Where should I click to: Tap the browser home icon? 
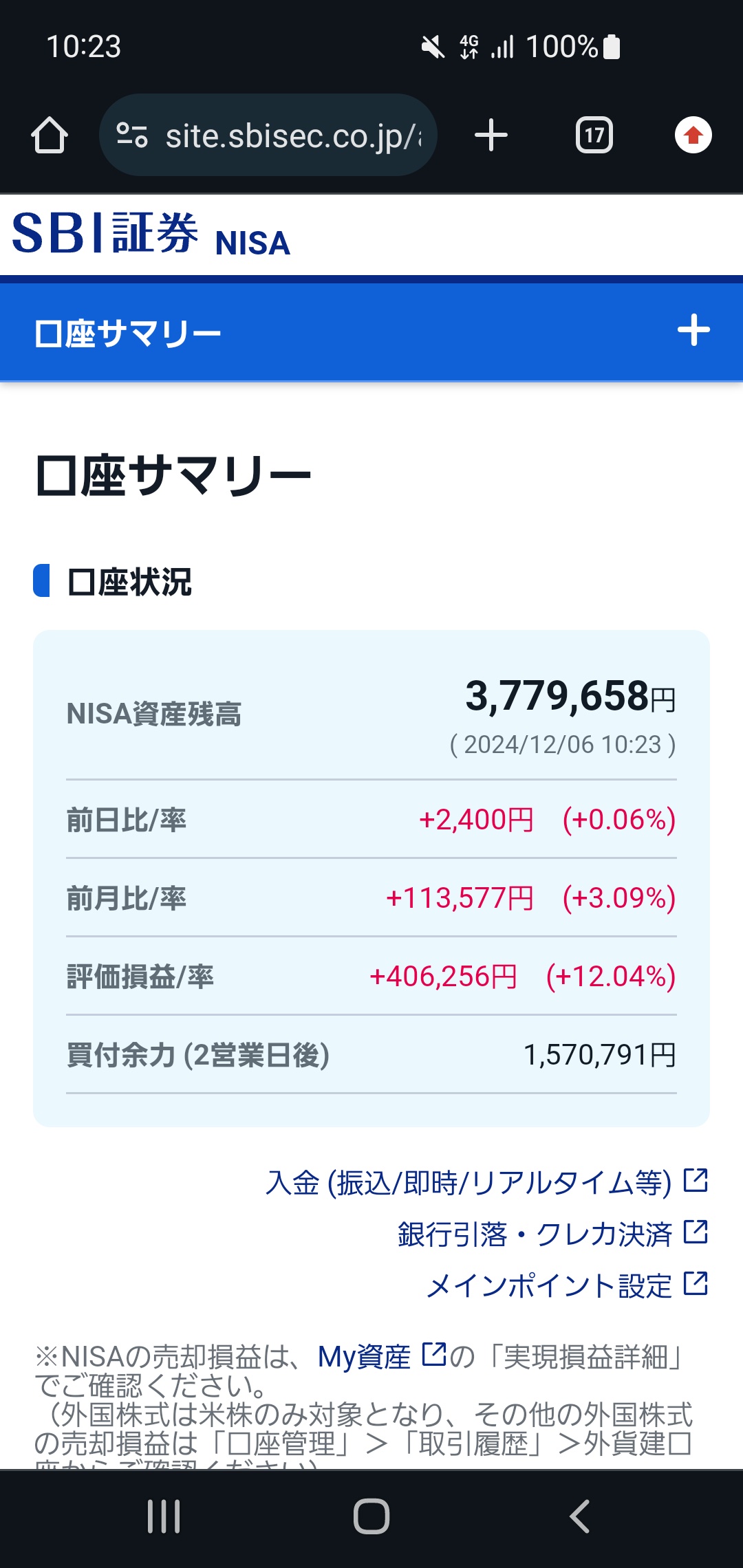click(50, 135)
